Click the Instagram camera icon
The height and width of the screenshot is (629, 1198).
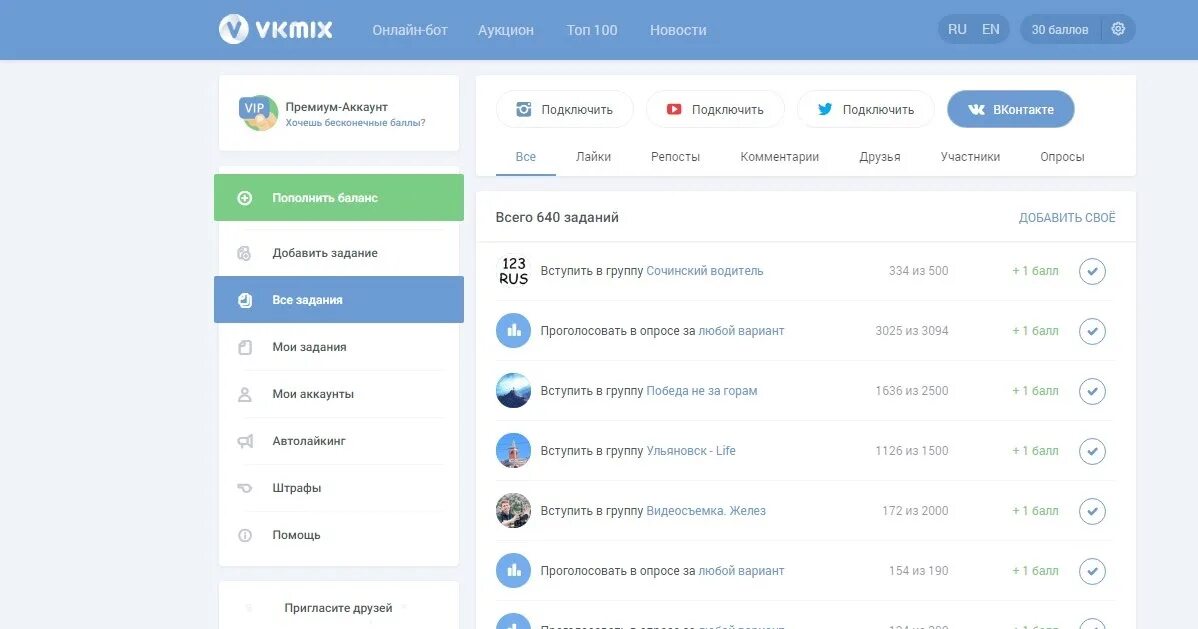click(x=523, y=109)
